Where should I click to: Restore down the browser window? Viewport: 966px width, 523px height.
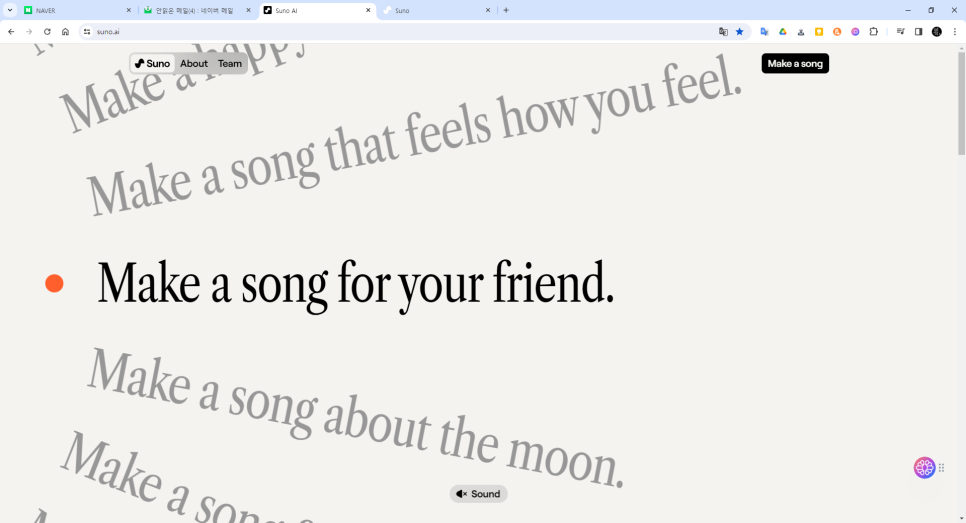tap(931, 10)
